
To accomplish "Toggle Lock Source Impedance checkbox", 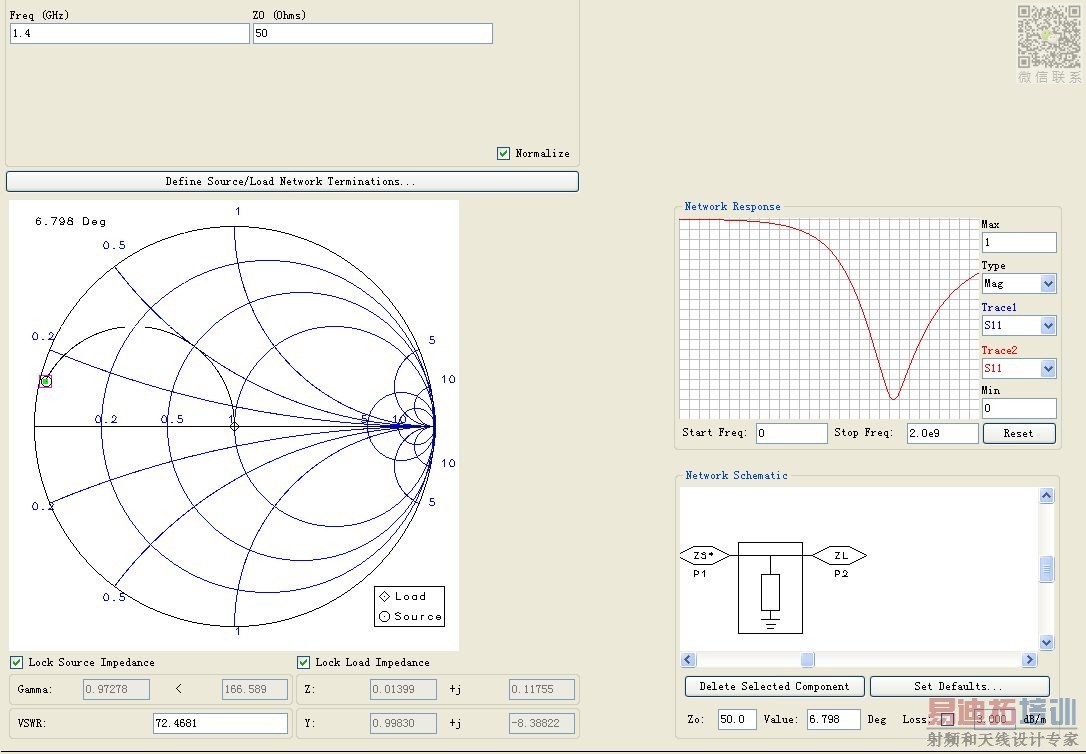I will tap(17, 662).
